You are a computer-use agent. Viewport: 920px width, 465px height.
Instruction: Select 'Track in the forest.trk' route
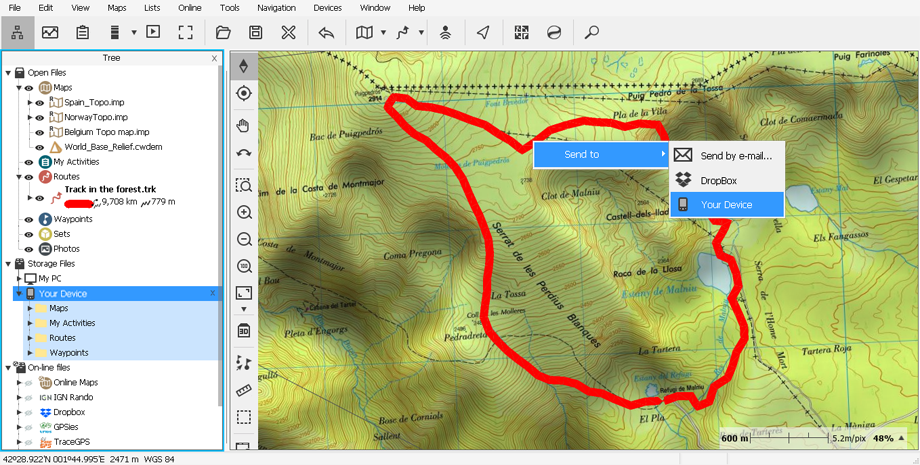tap(110, 189)
